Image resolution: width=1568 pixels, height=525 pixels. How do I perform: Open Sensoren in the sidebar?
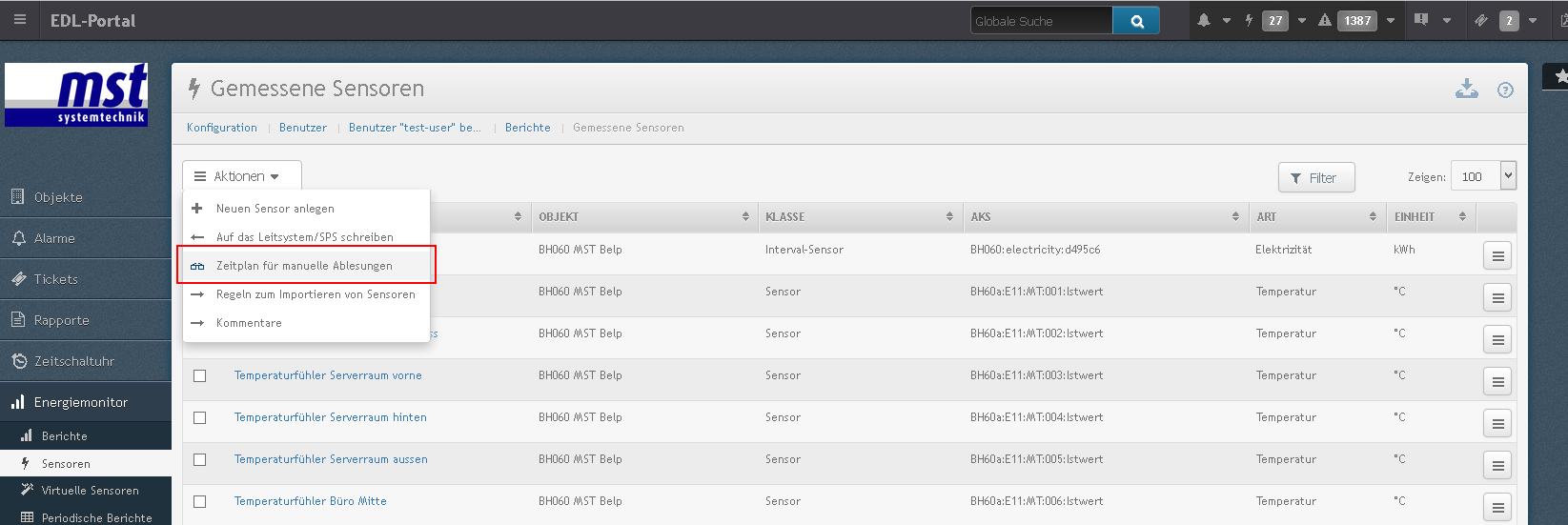pos(86,464)
